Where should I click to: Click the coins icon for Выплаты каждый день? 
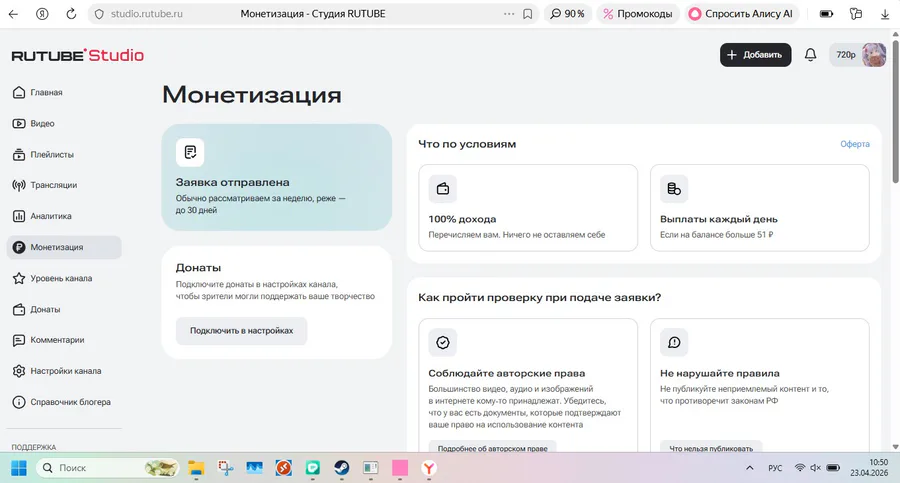[674, 189]
